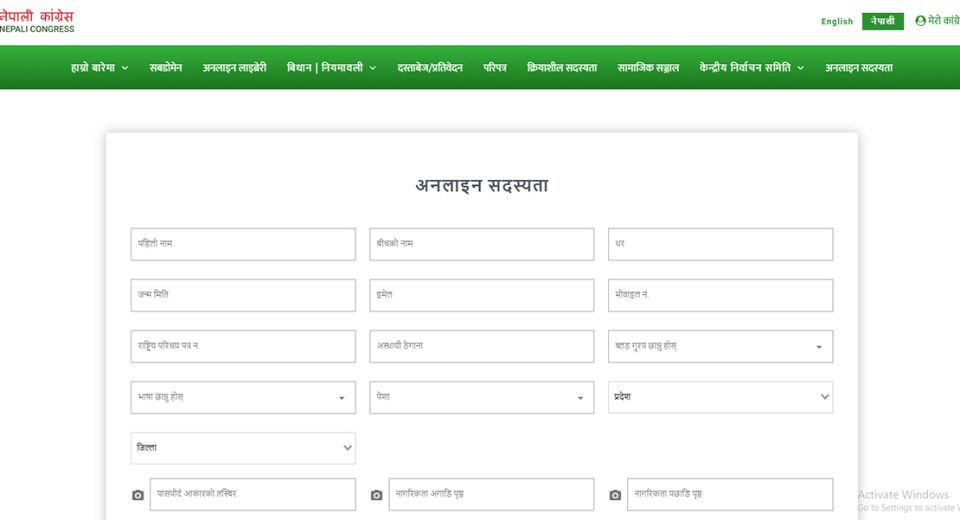
Task: Expand केन्द्रीय निर्वाचन समिति menu
Action: click(x=751, y=68)
